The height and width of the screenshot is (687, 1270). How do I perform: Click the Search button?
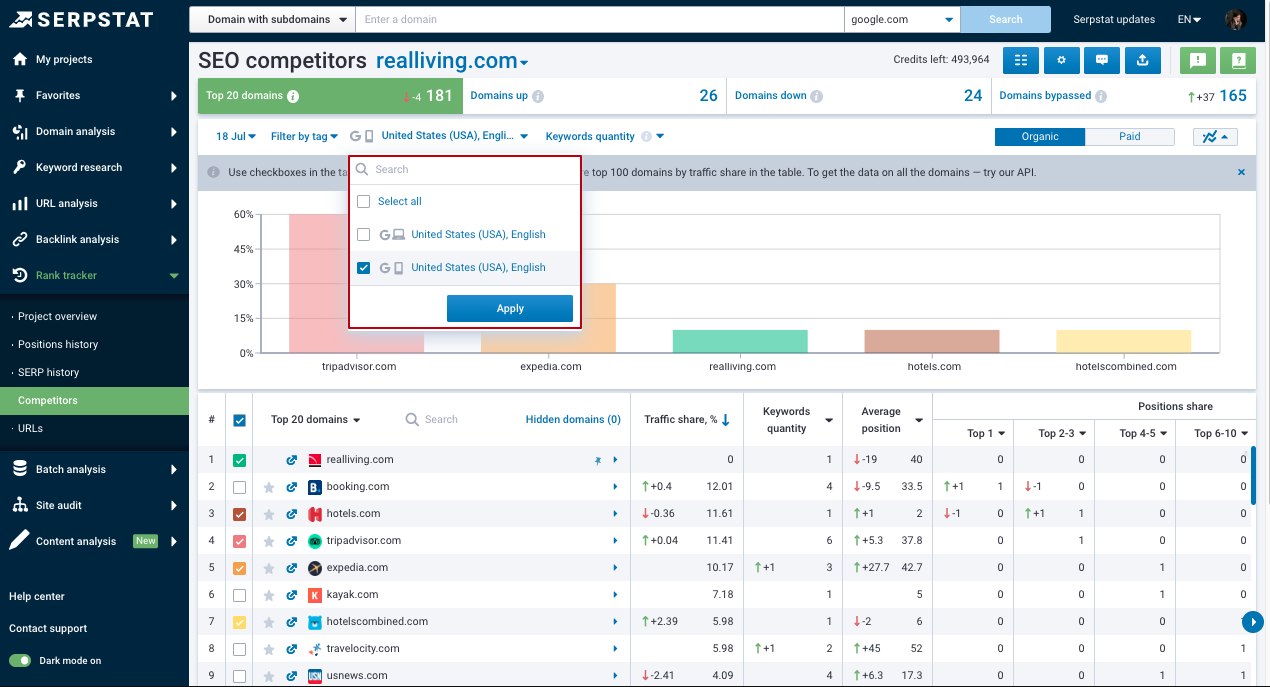click(1006, 19)
